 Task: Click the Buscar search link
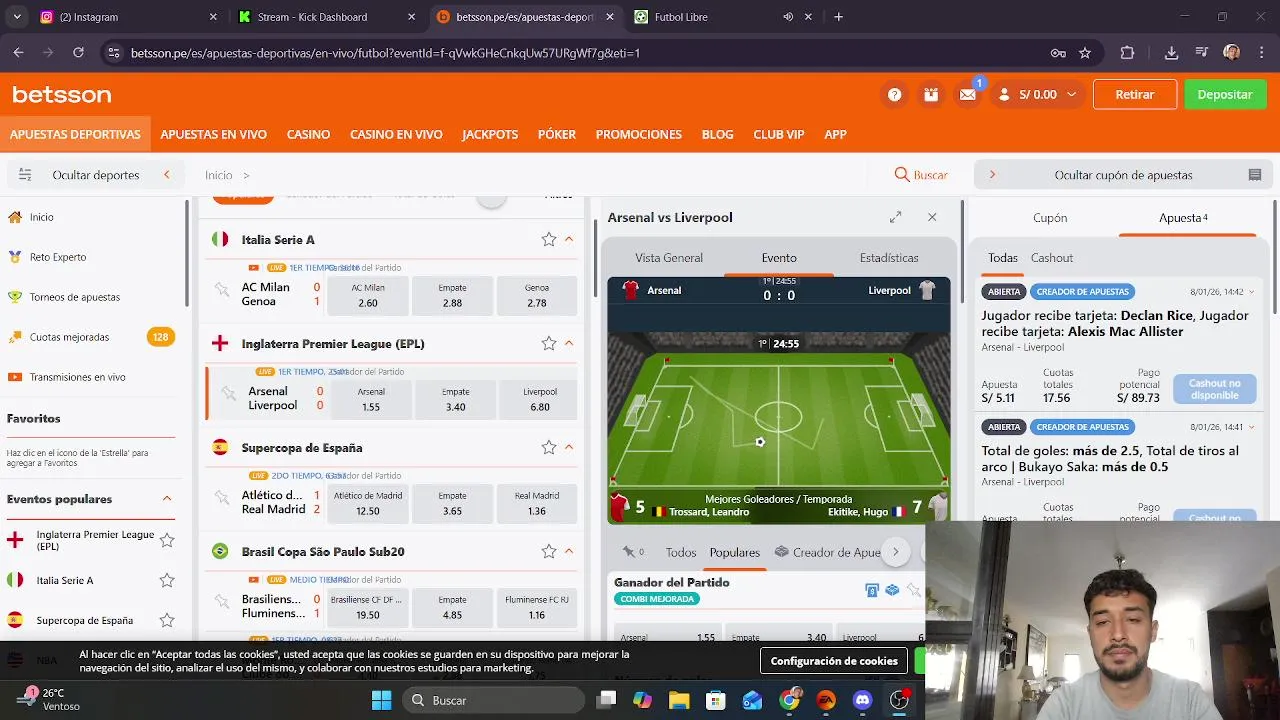(921, 175)
